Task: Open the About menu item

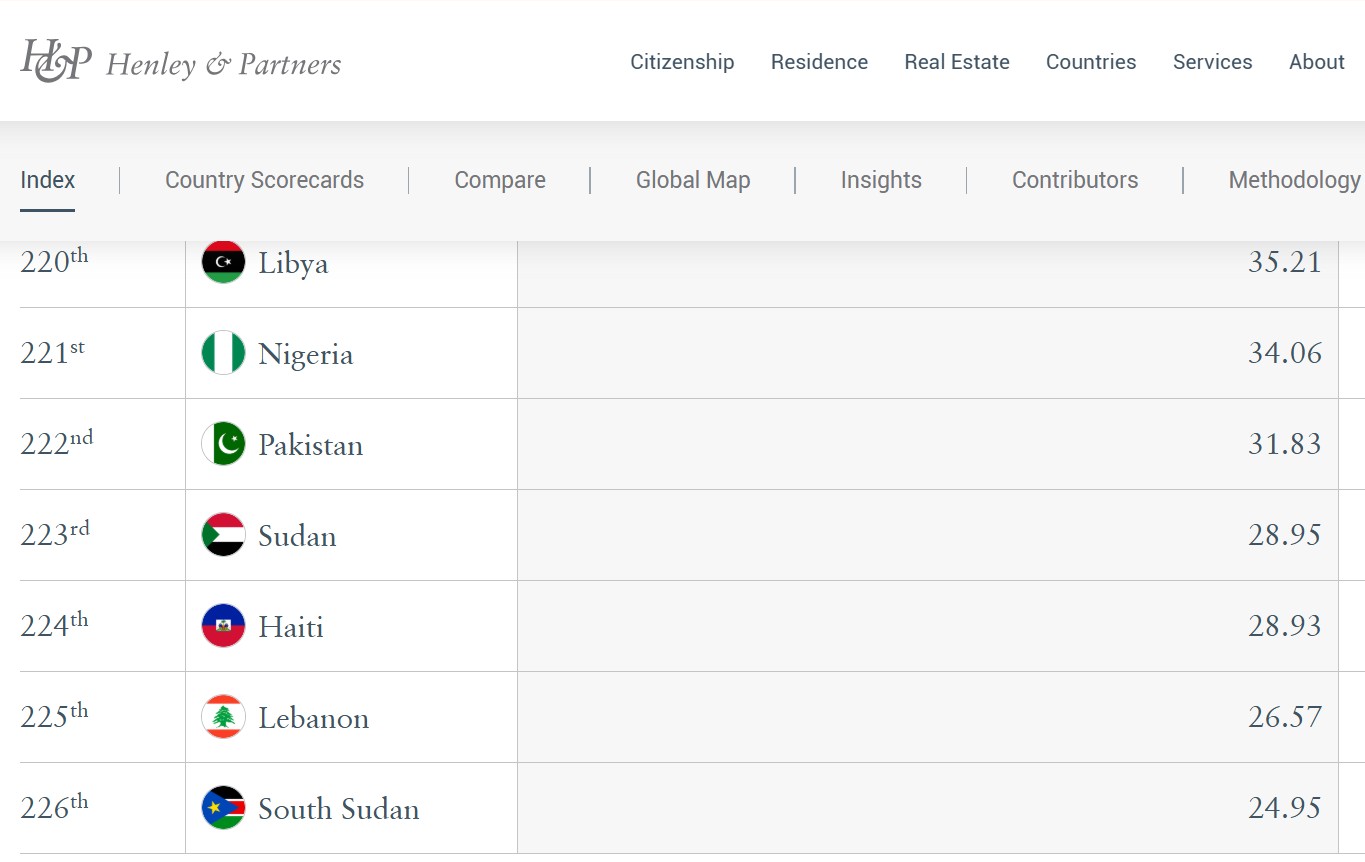Action: tap(1316, 62)
